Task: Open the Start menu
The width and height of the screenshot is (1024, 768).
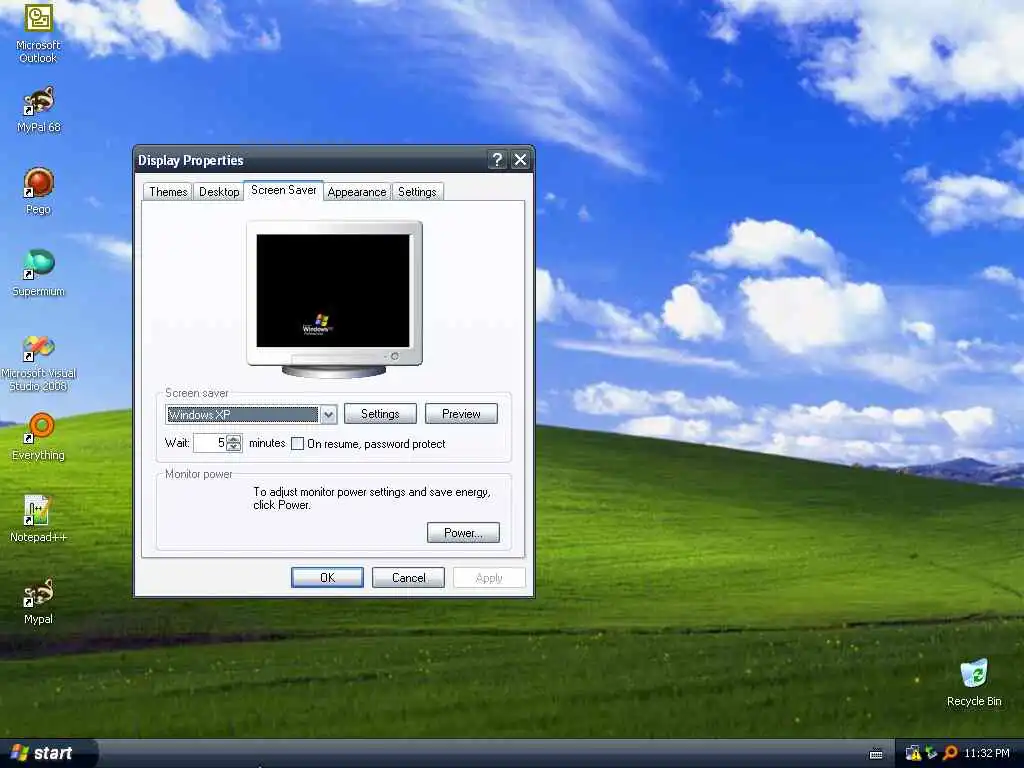Action: (x=47, y=754)
